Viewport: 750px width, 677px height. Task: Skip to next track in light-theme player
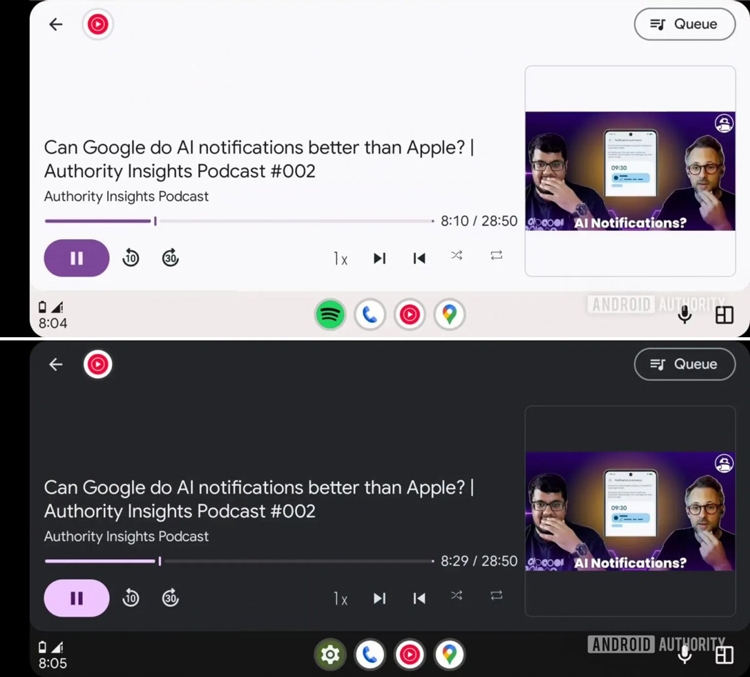[x=380, y=258]
